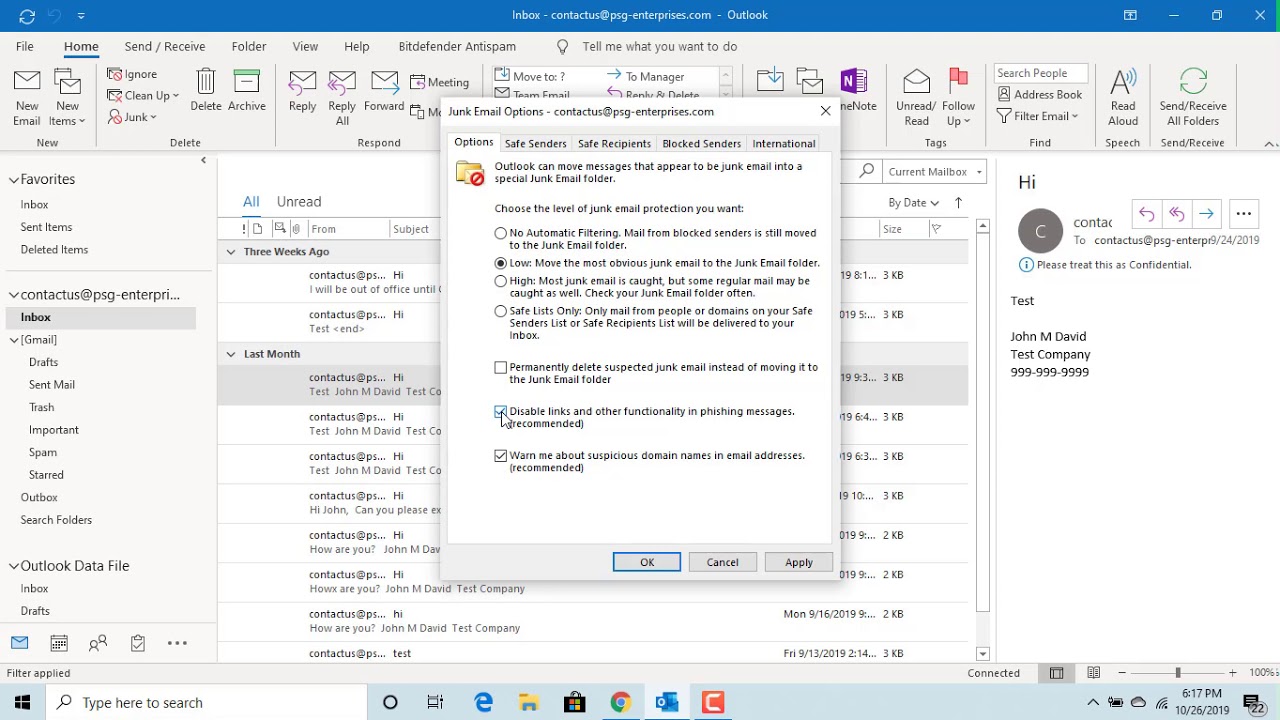Click Apply in Junk Email Options
Image resolution: width=1280 pixels, height=720 pixels.
tap(799, 562)
